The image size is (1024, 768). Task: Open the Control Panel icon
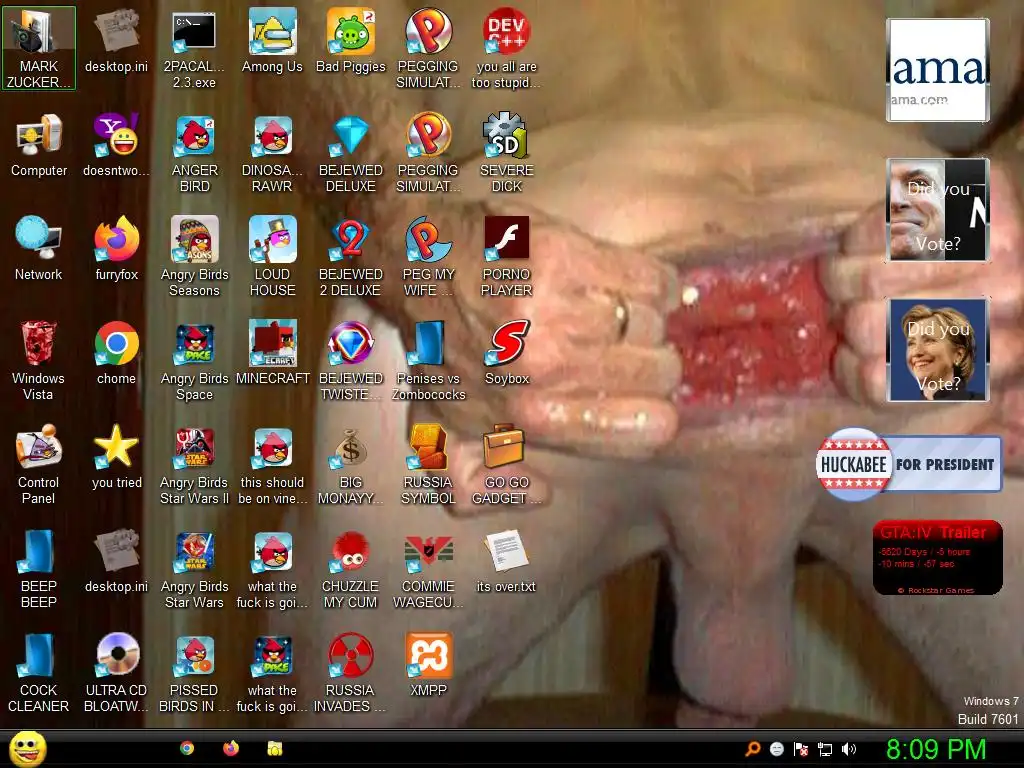click(x=39, y=464)
